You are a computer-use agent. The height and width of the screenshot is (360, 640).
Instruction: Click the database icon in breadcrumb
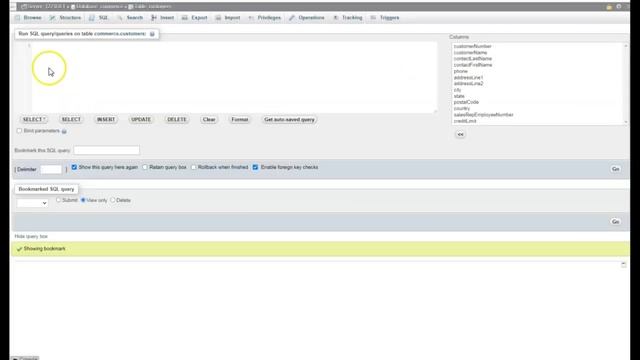pos(73,7)
